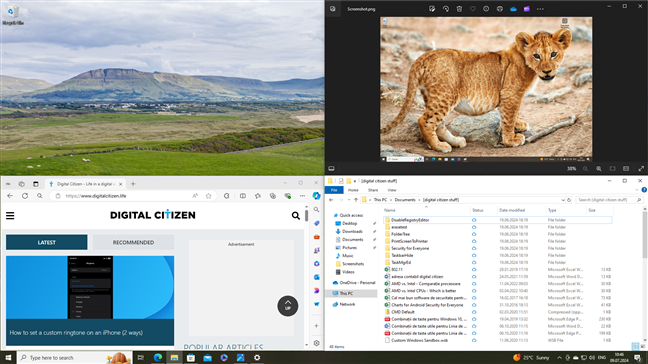This screenshot has width=648, height=364.
Task: Select Downloads in Quick access
Action: [352, 231]
